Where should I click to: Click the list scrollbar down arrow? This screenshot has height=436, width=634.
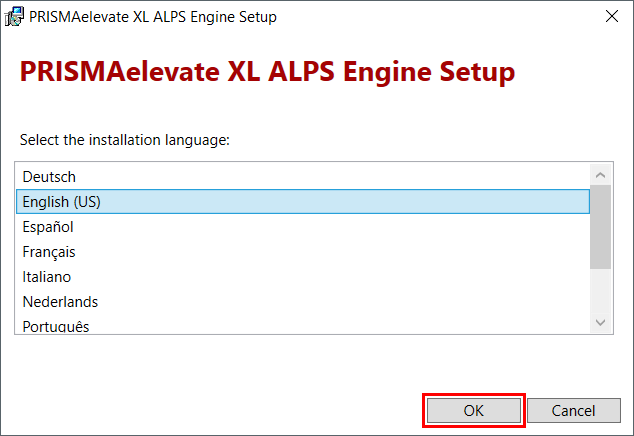pyautogui.click(x=600, y=322)
